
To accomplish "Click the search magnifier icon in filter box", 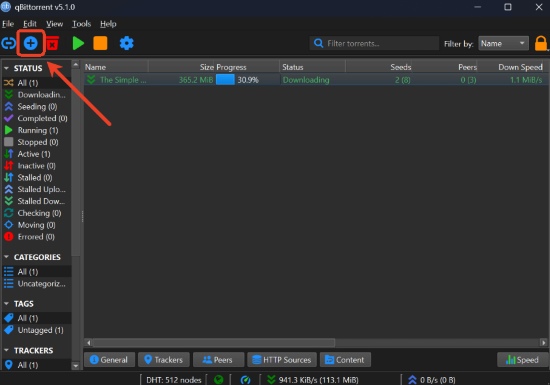I will [318, 43].
